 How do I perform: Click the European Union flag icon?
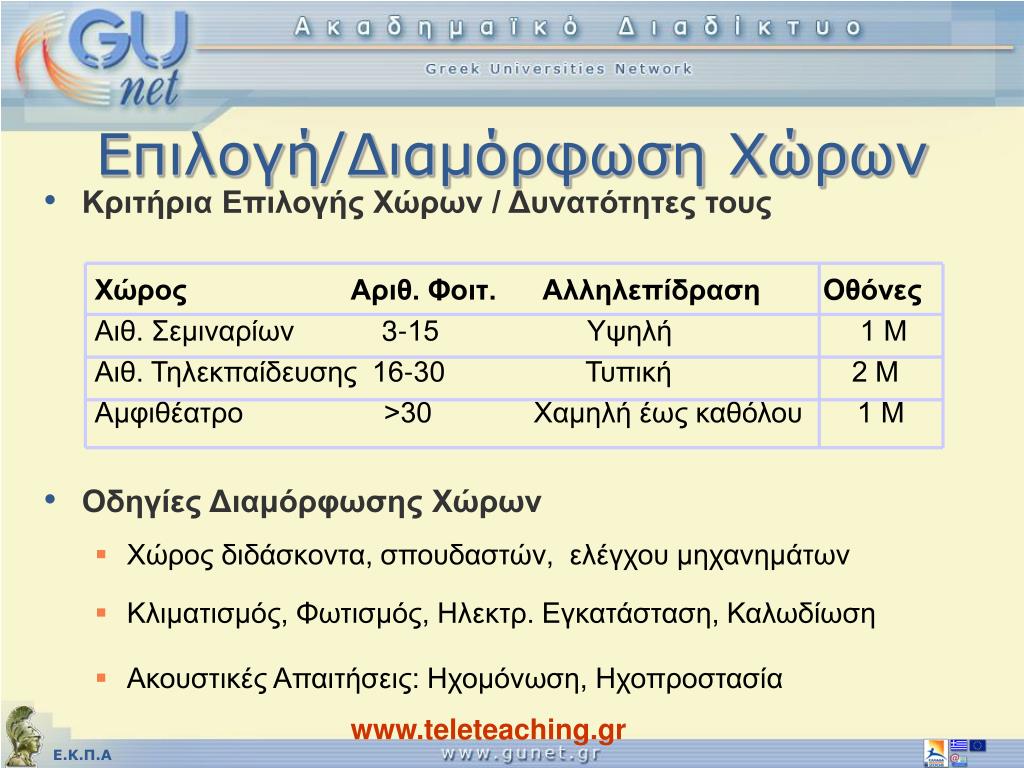[978, 745]
